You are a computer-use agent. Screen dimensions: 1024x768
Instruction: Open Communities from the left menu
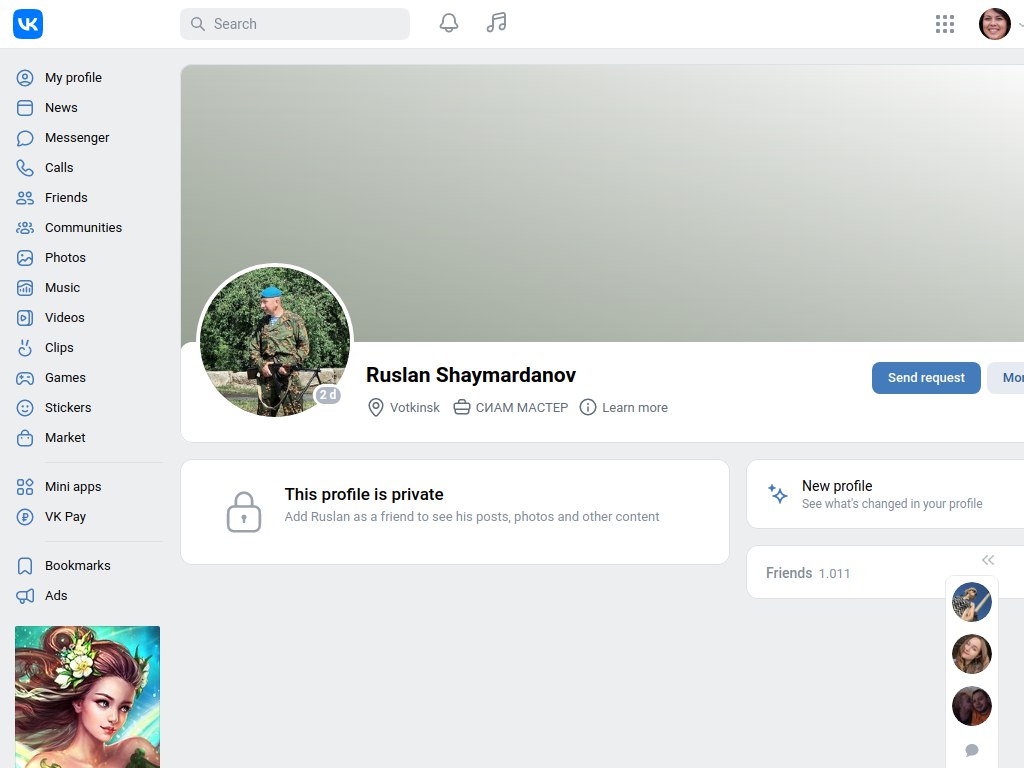[x=82, y=228]
